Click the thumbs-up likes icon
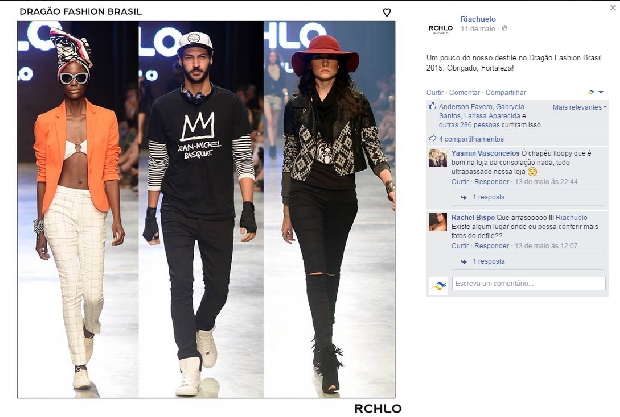 tap(432, 106)
